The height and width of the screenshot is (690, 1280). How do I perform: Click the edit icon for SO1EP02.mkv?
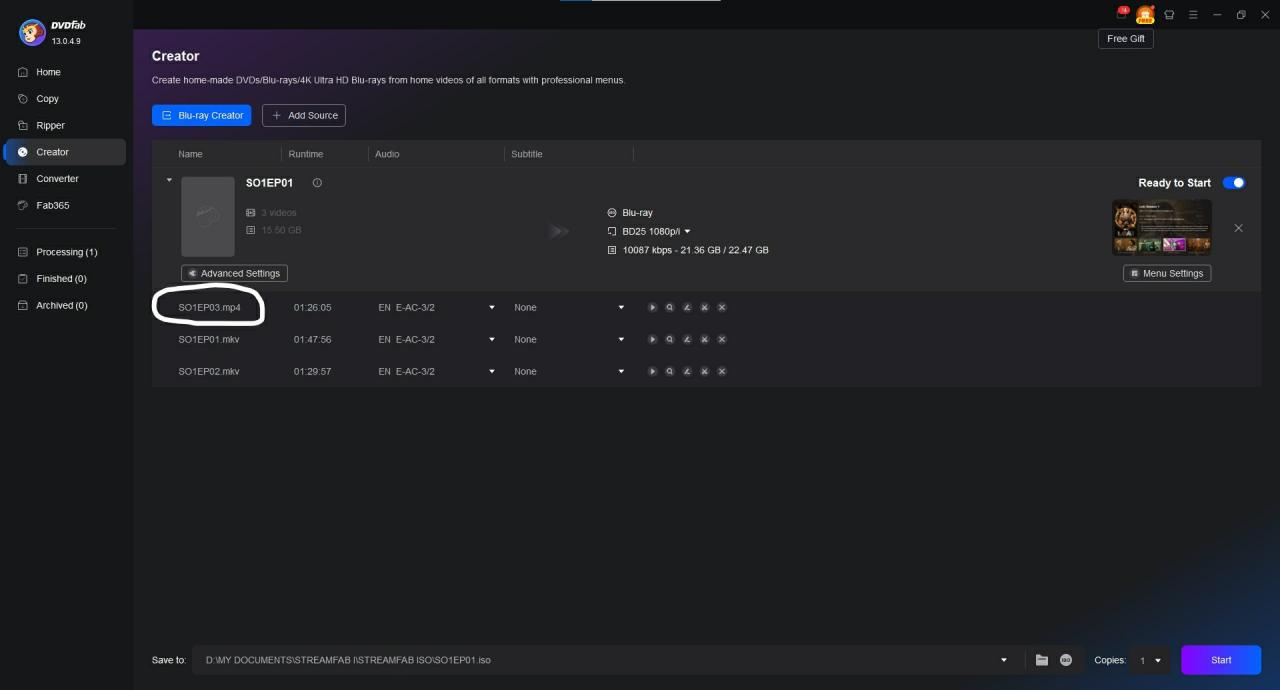[687, 372]
